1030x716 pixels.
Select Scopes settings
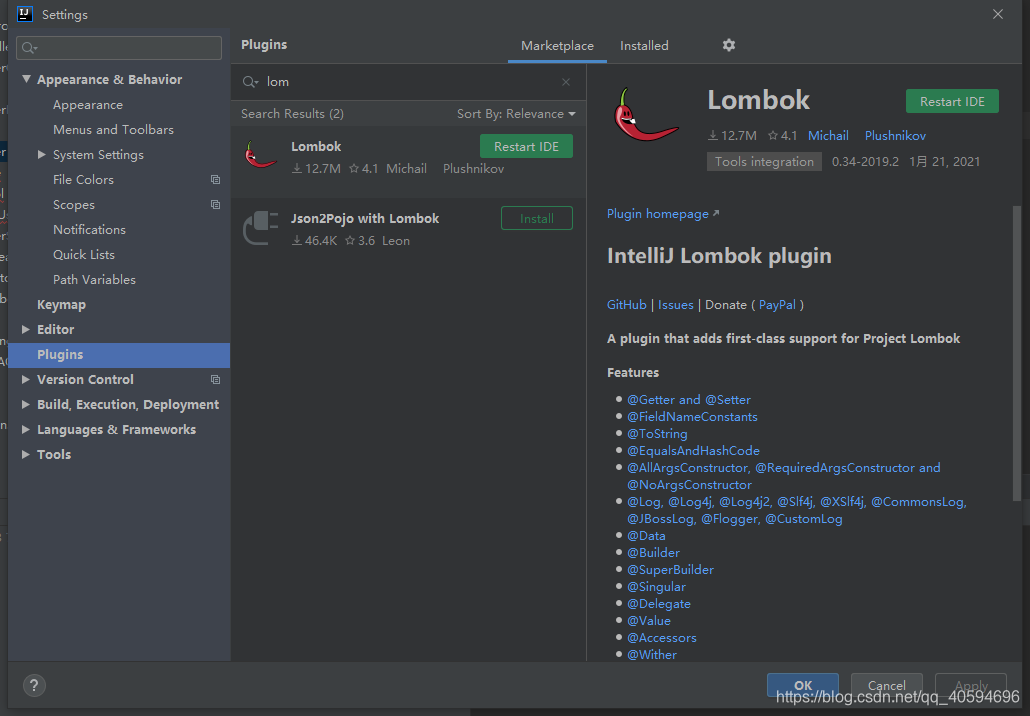tap(74, 204)
